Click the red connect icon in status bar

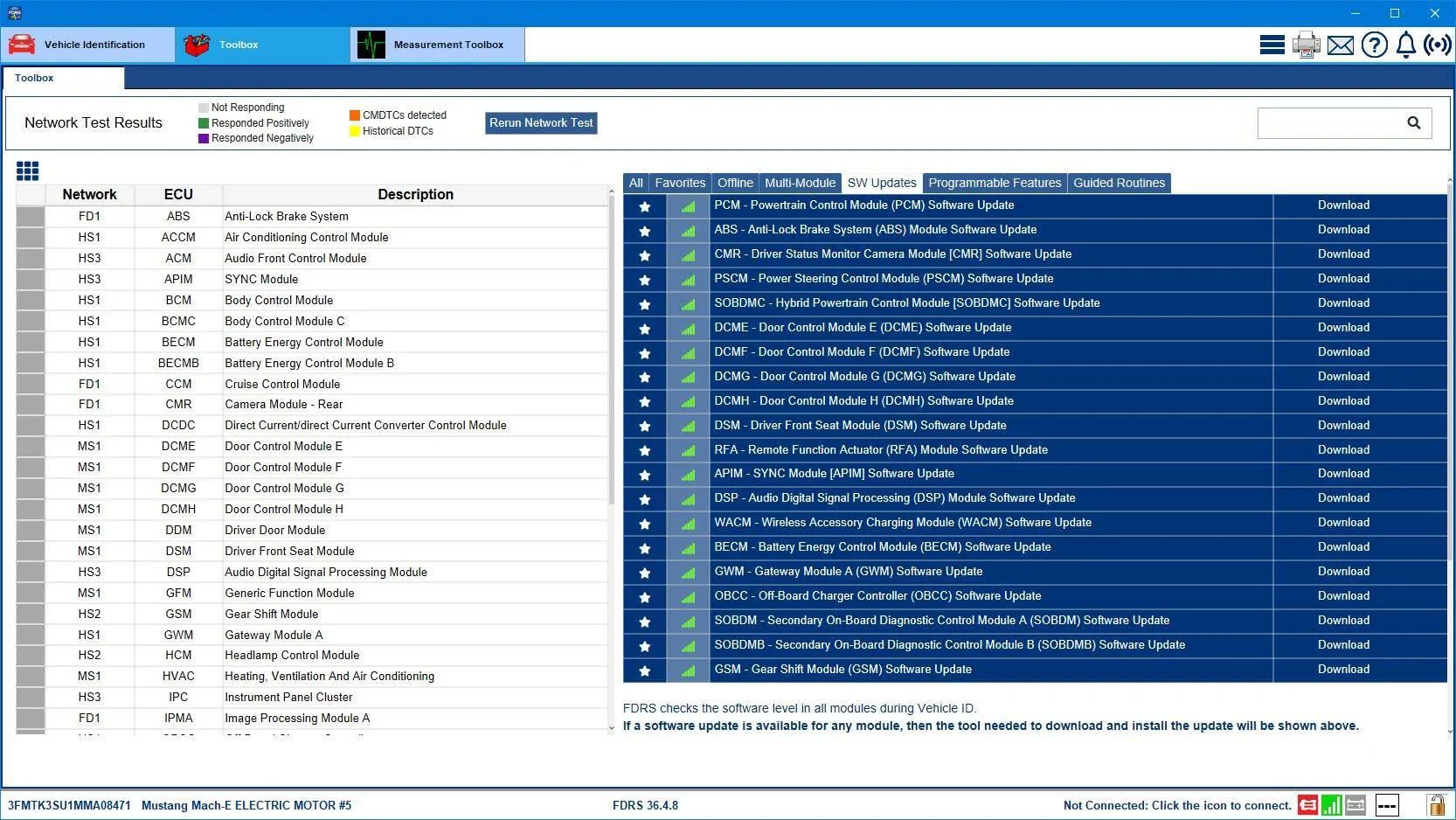click(x=1307, y=805)
